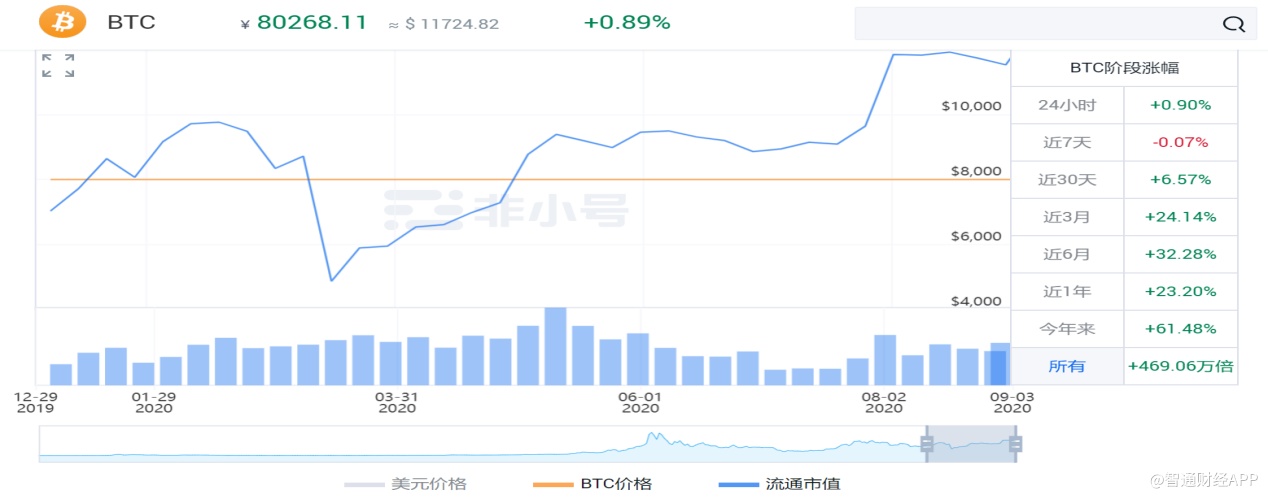The image size is (1268, 499).
Task: Grab the right handle of the range navigator
Action: click(1015, 444)
